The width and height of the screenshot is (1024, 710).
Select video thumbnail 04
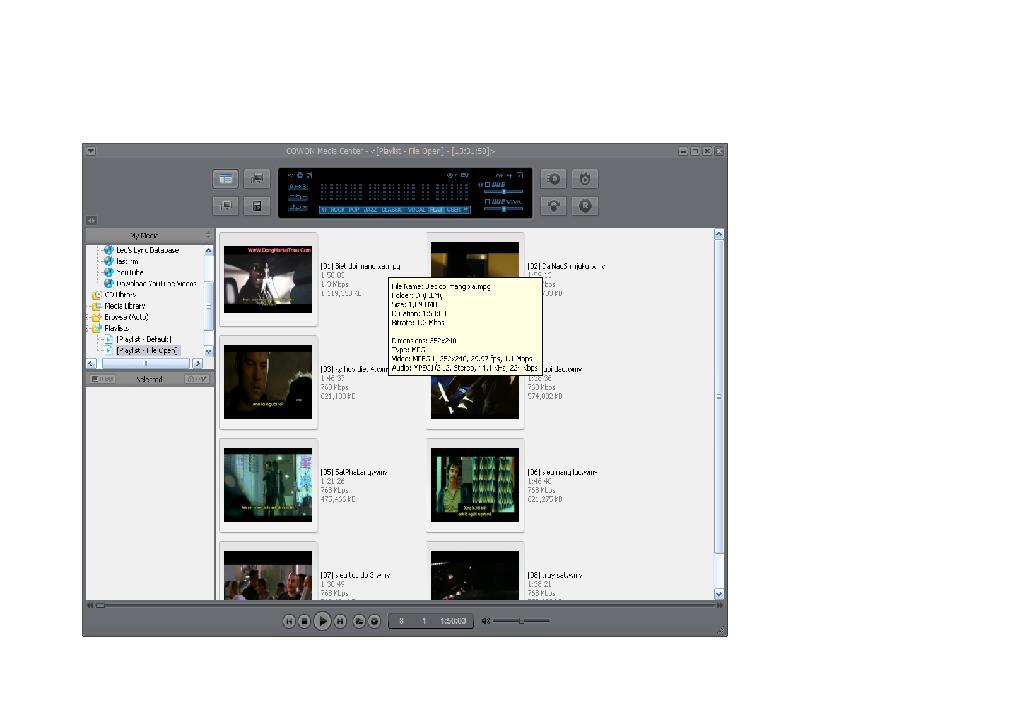tap(475, 397)
